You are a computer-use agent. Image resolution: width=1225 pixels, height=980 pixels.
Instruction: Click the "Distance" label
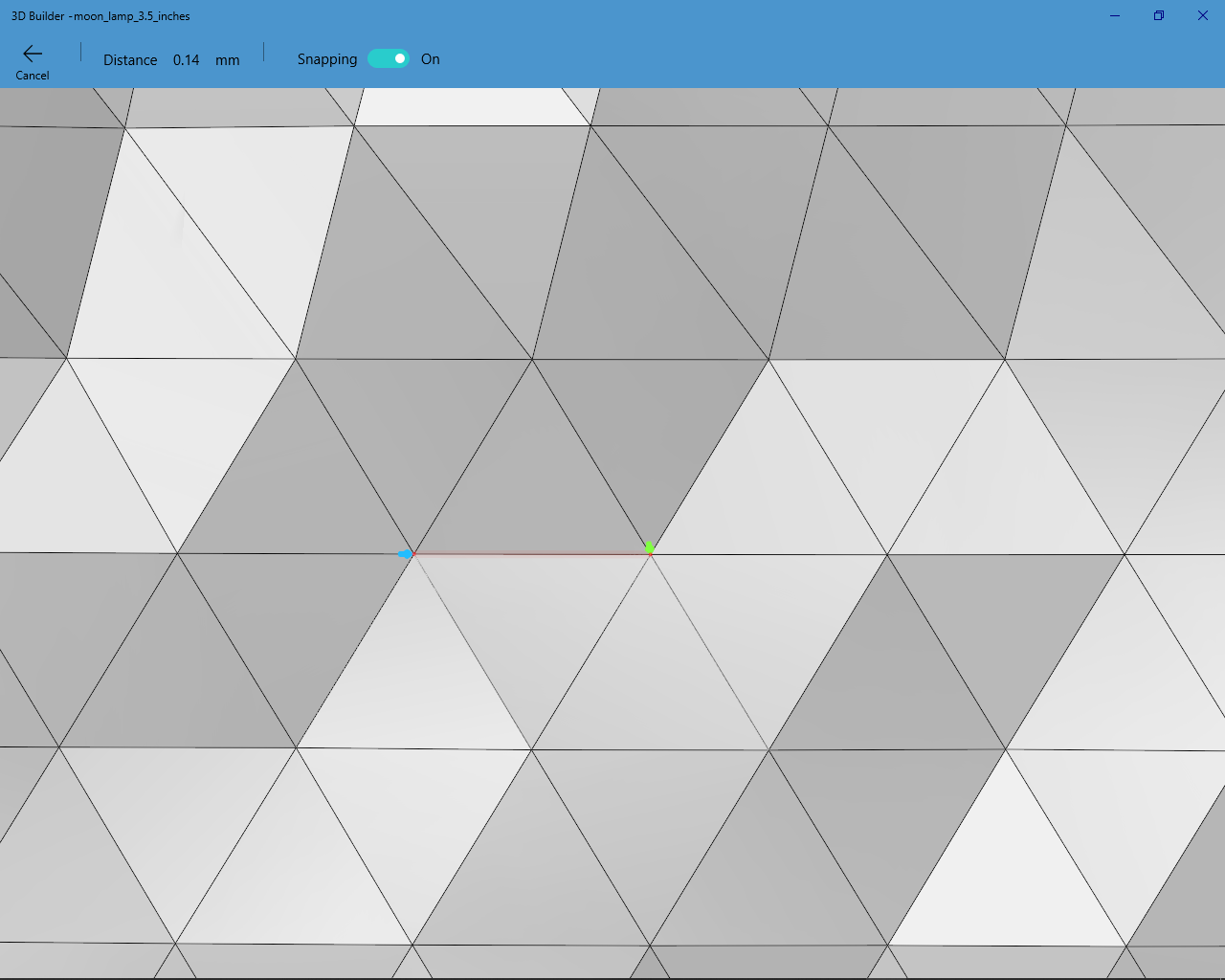130,60
